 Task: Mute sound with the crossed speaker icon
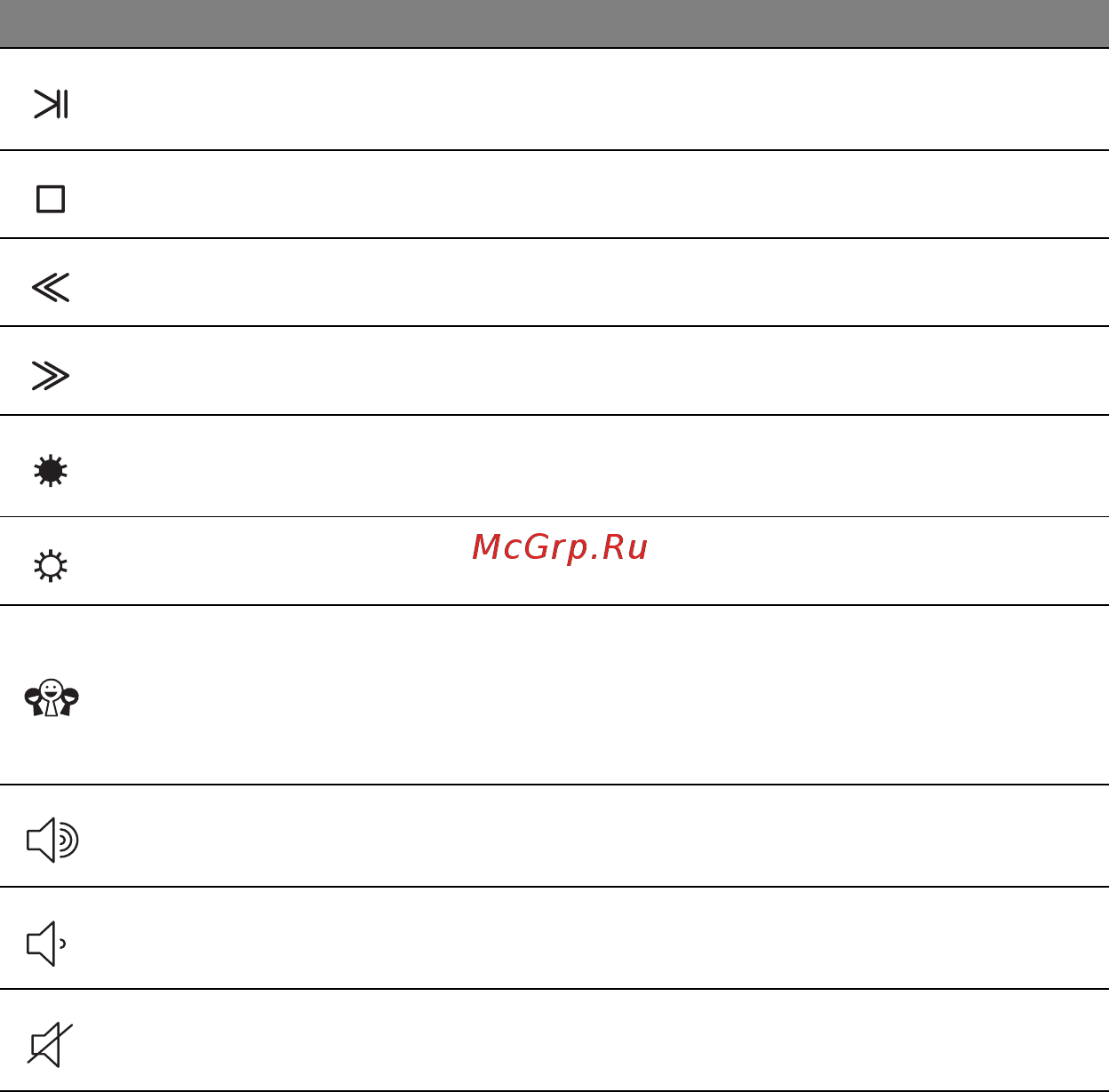point(50,1045)
